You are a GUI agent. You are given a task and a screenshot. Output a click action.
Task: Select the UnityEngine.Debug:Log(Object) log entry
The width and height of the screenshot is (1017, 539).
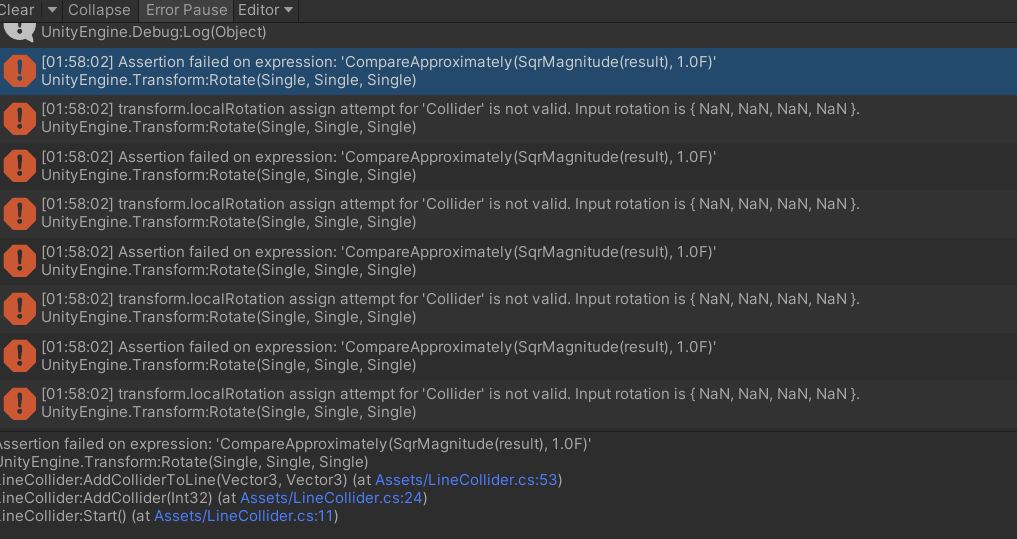tap(154, 32)
